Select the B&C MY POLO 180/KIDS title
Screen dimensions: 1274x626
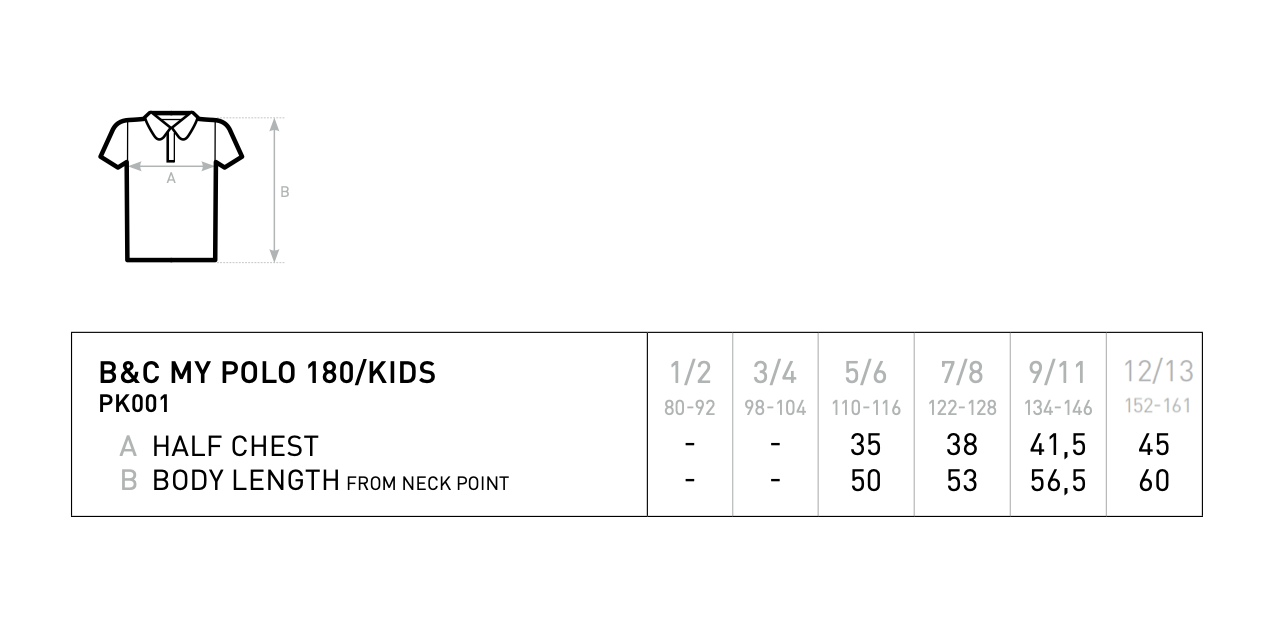point(267,373)
